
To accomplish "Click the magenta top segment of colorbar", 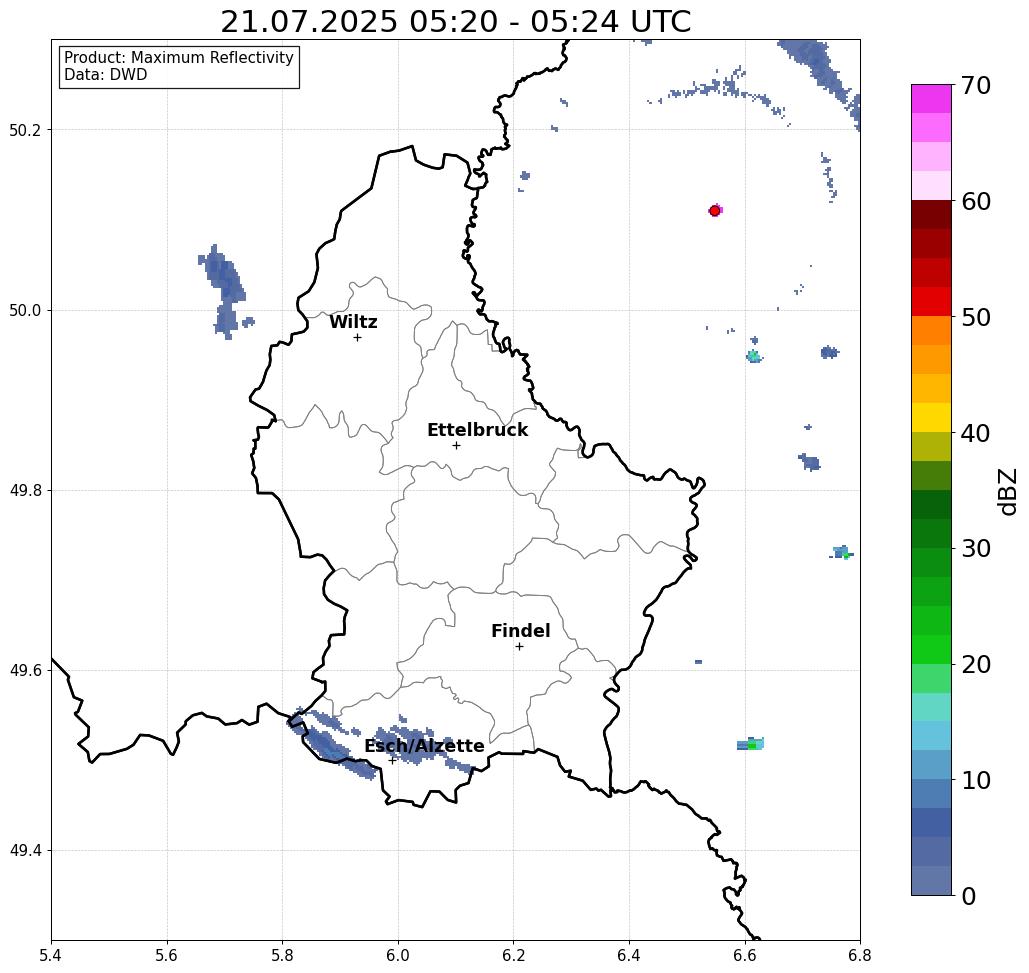I will [931, 99].
